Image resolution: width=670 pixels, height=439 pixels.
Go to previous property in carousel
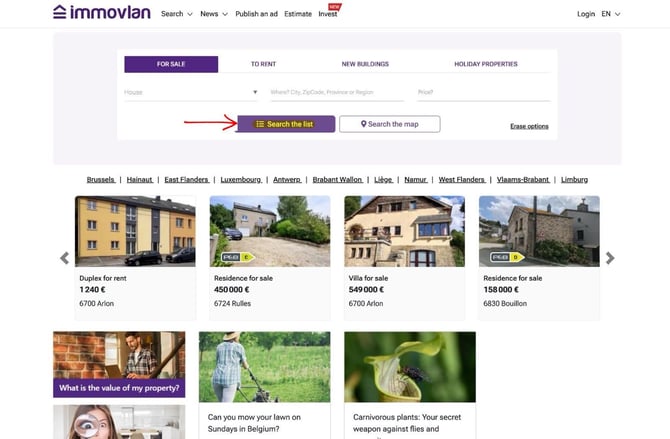[65, 258]
